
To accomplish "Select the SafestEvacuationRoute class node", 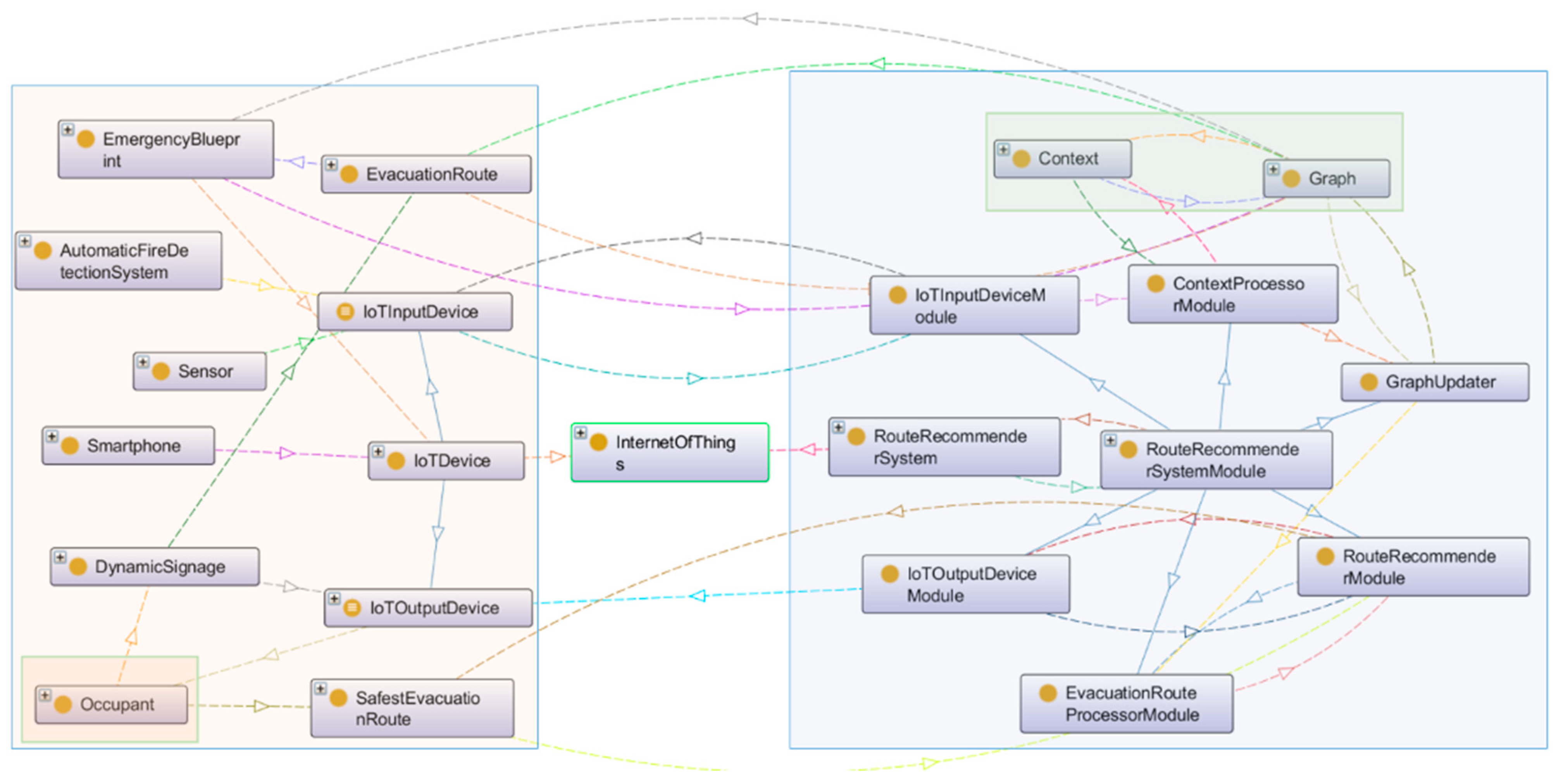I will (417, 708).
